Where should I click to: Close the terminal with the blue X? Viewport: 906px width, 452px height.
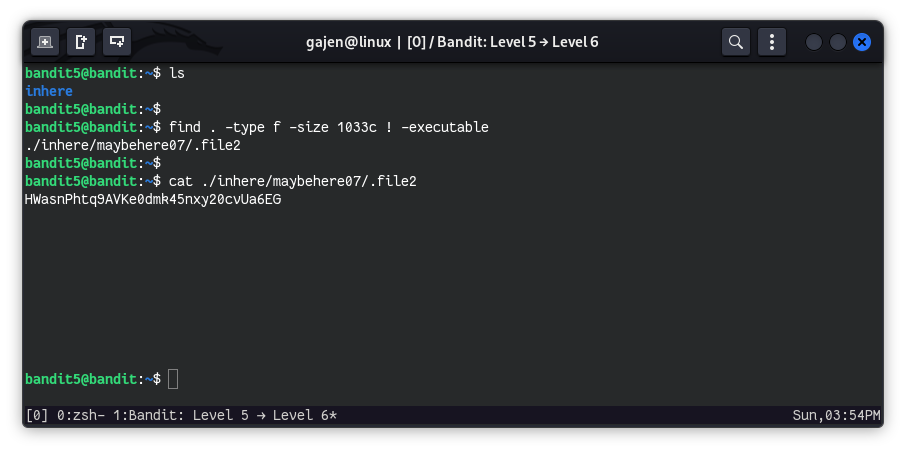pyautogui.click(x=862, y=42)
